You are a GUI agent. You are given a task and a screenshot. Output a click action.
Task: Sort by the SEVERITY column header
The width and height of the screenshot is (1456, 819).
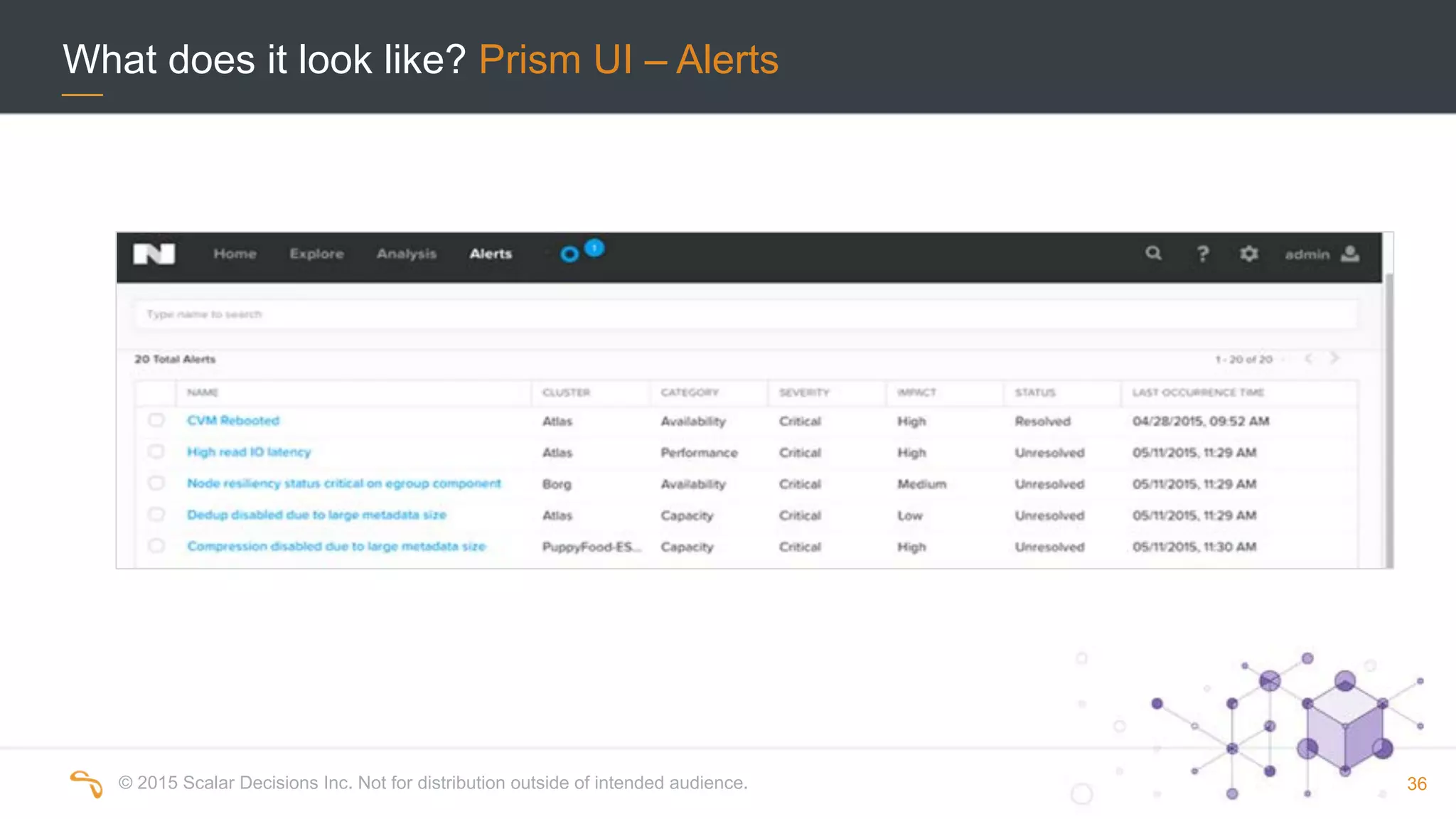[804, 392]
